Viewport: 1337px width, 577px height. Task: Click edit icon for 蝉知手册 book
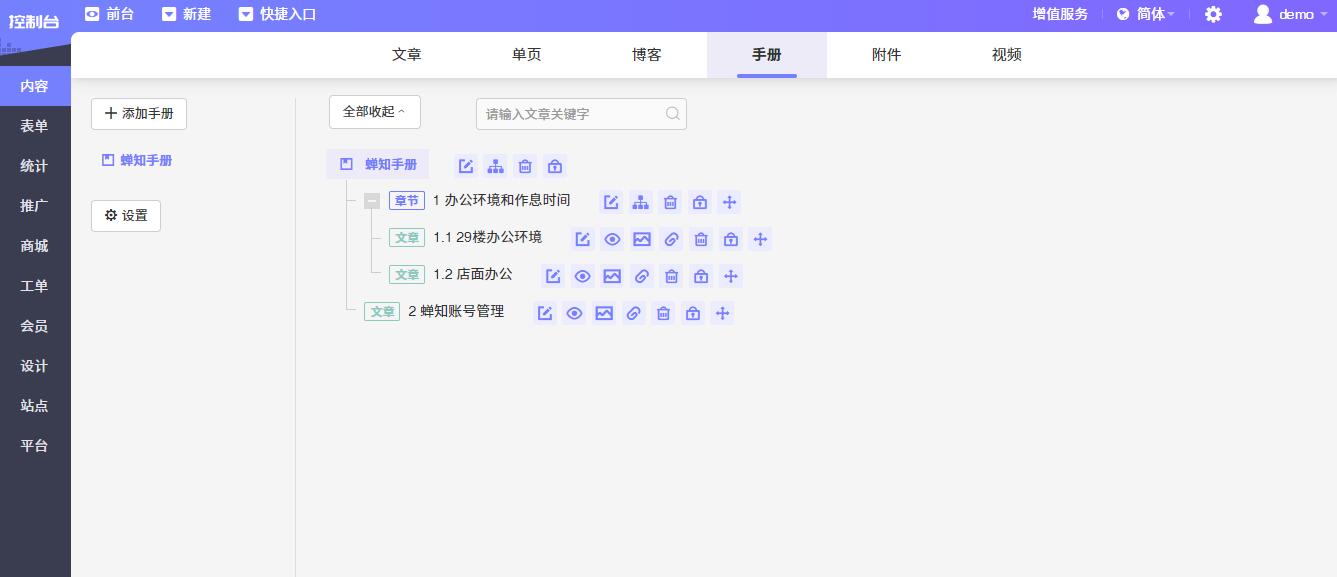466,166
